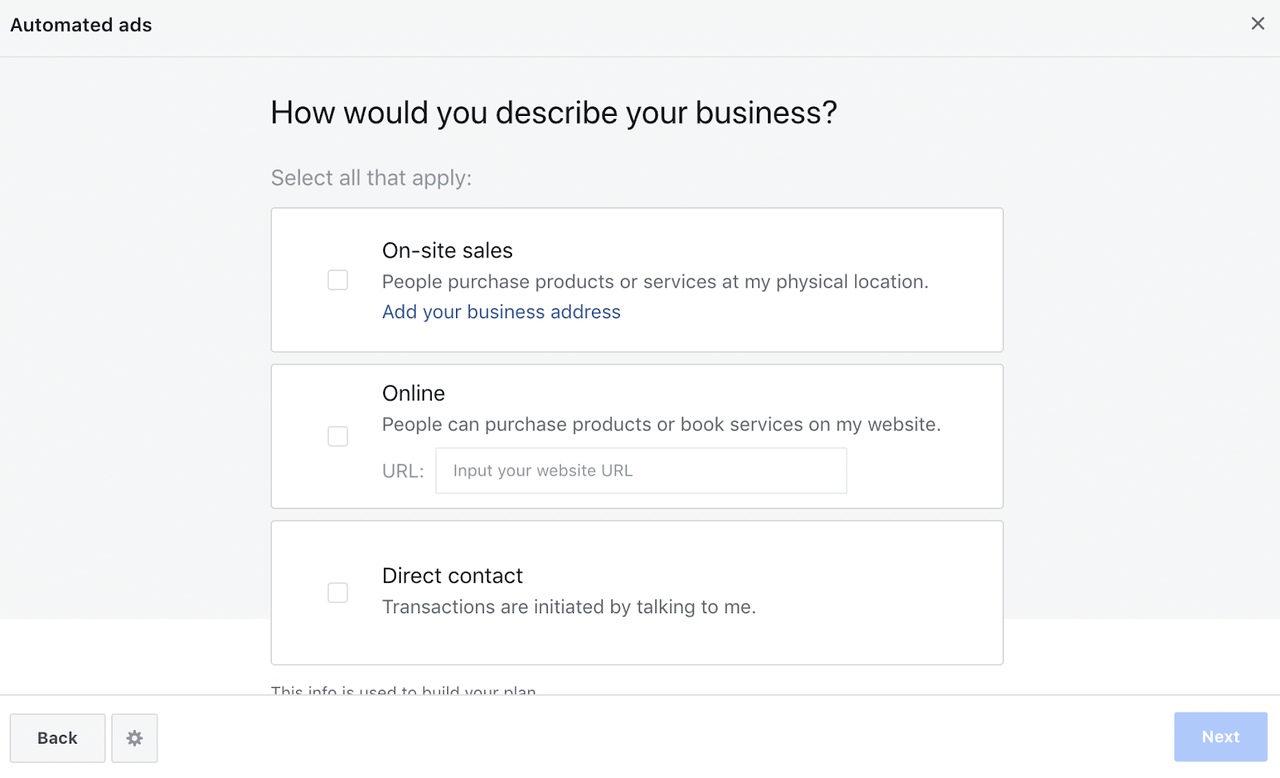Enable the Online checkbox
The width and height of the screenshot is (1280, 778).
(338, 436)
